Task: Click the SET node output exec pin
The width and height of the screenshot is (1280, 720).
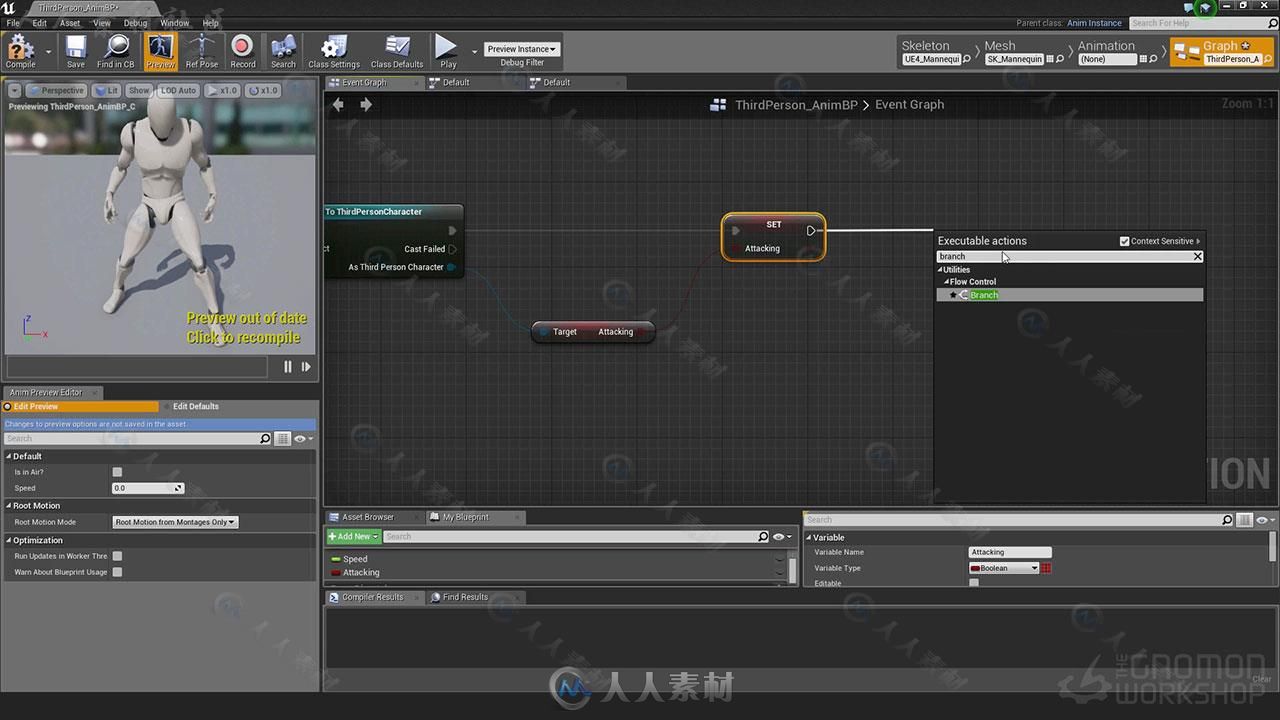Action: (812, 231)
